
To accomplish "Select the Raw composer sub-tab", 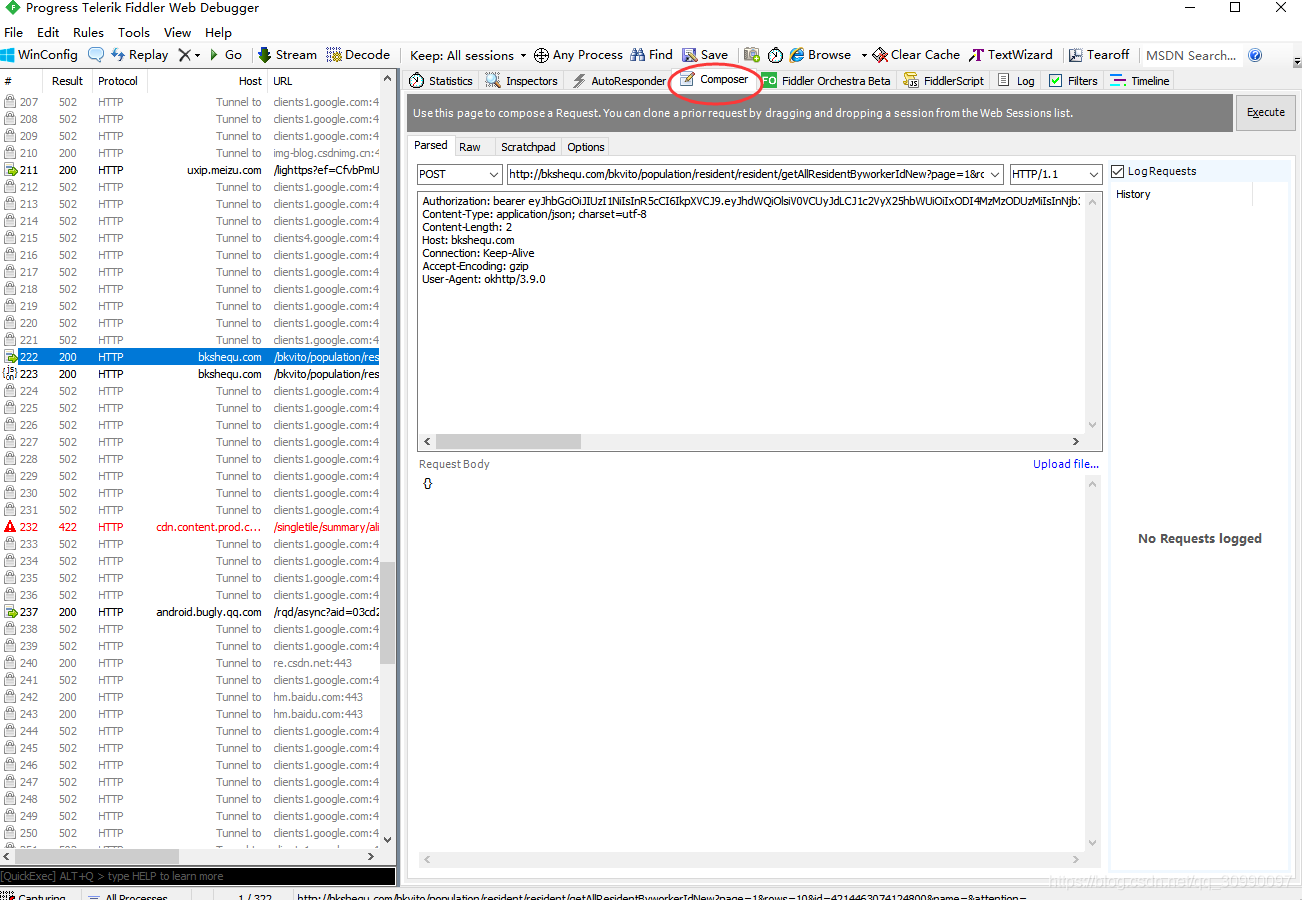I will (x=470, y=147).
